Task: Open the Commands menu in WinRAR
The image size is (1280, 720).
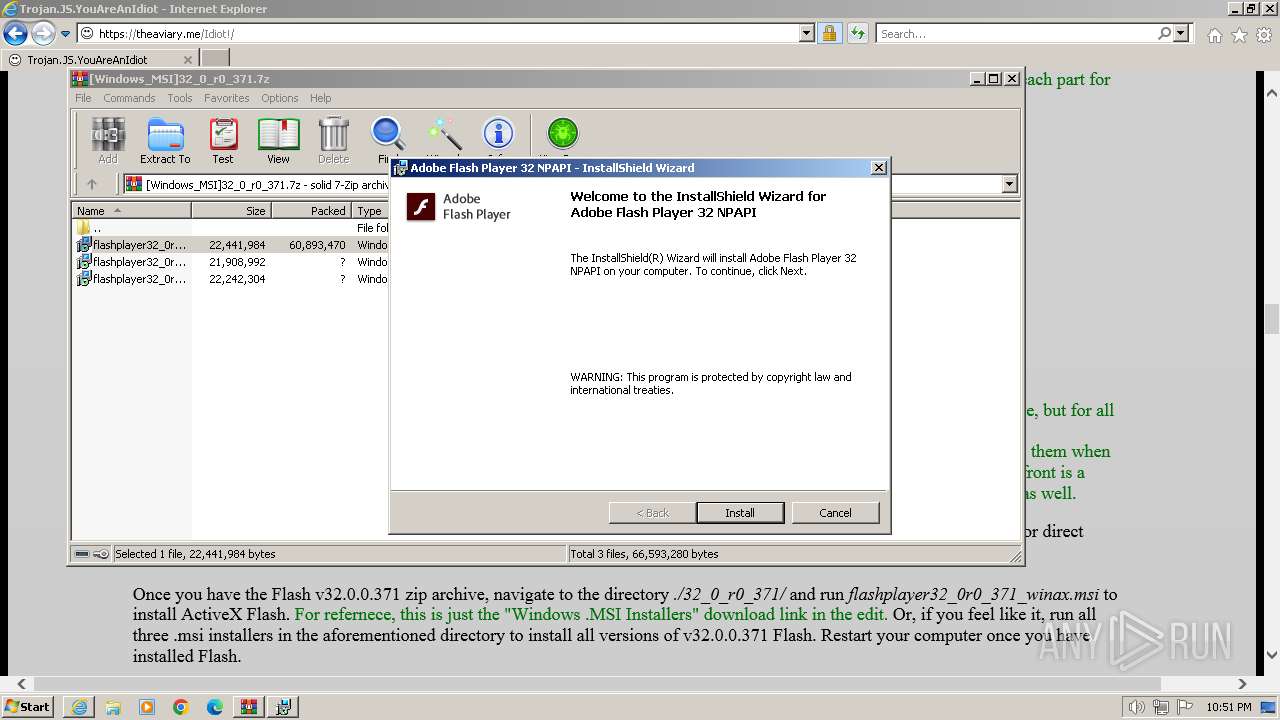Action: coord(129,98)
